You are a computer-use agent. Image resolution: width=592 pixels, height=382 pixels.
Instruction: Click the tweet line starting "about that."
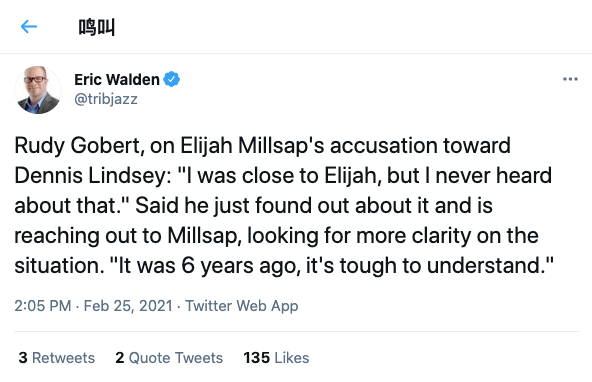(253, 206)
